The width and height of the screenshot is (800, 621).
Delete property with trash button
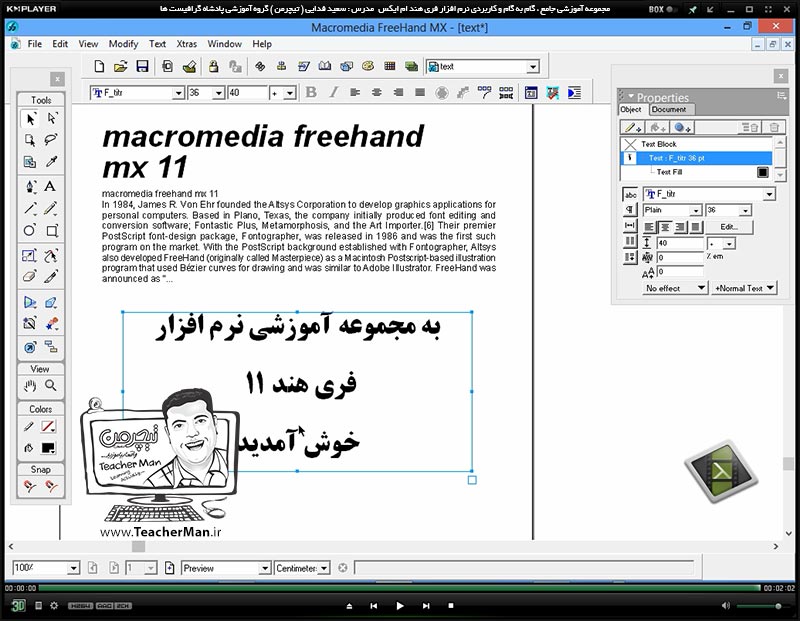pos(773,128)
